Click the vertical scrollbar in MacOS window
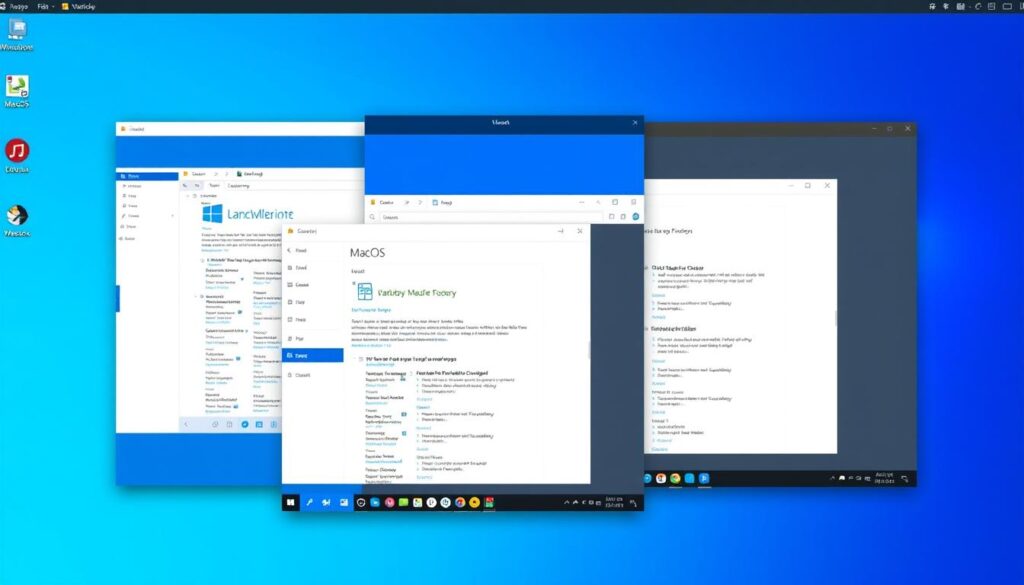The width and height of the screenshot is (1024, 585). [x=588, y=350]
